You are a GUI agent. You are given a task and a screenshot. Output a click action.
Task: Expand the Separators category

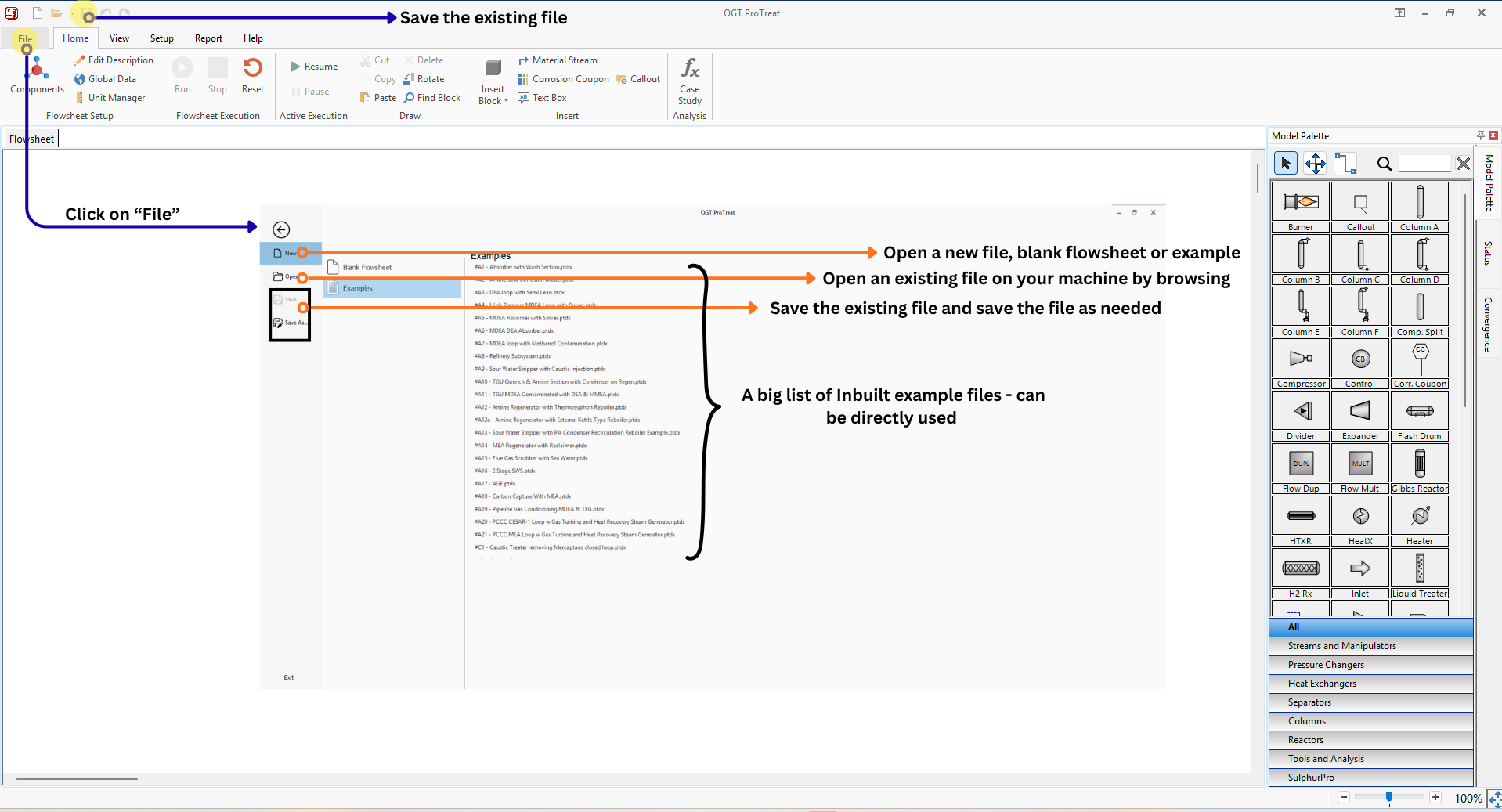coord(1370,702)
